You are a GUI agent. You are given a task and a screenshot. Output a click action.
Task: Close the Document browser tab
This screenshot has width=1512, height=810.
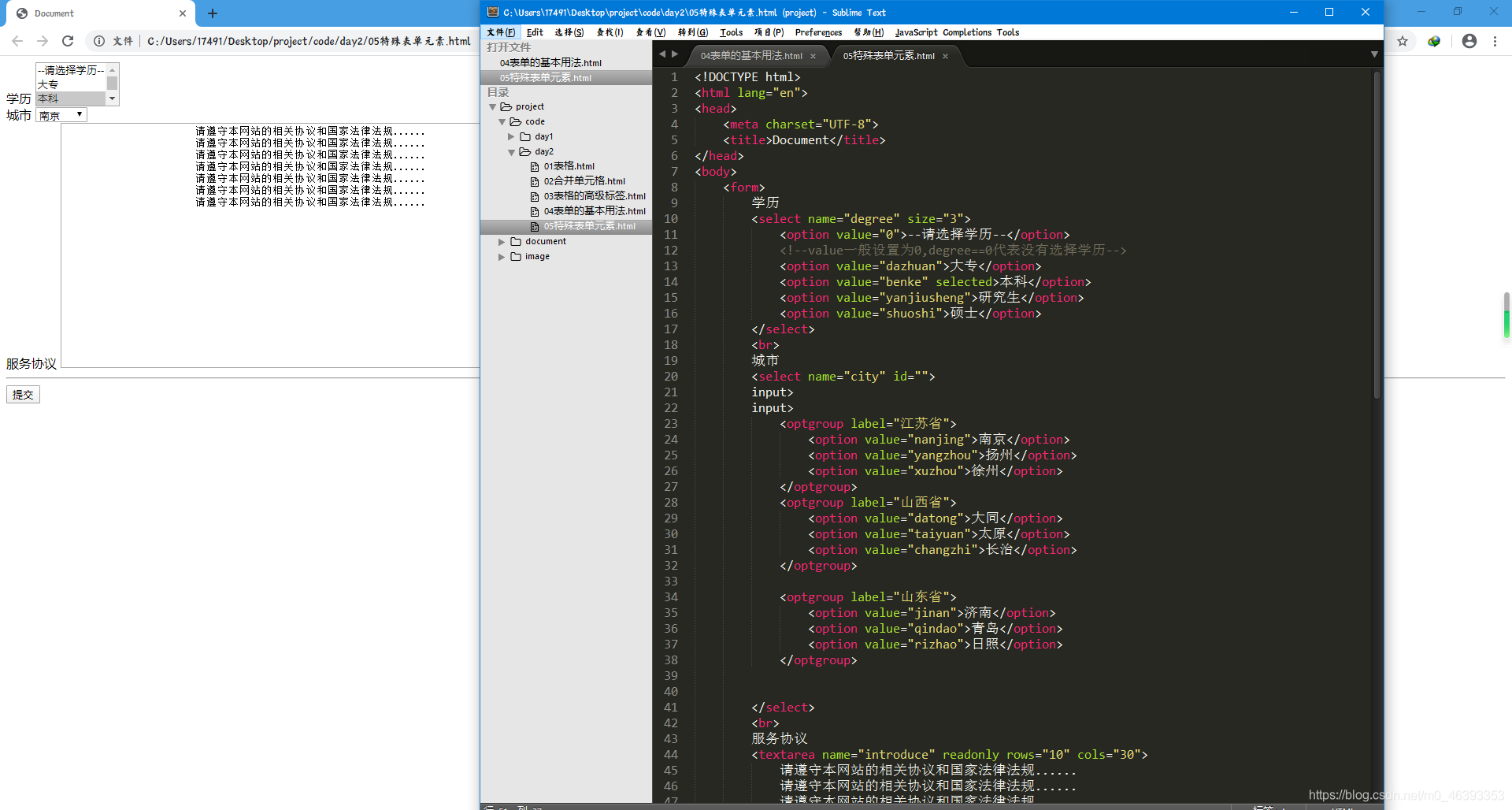183,13
